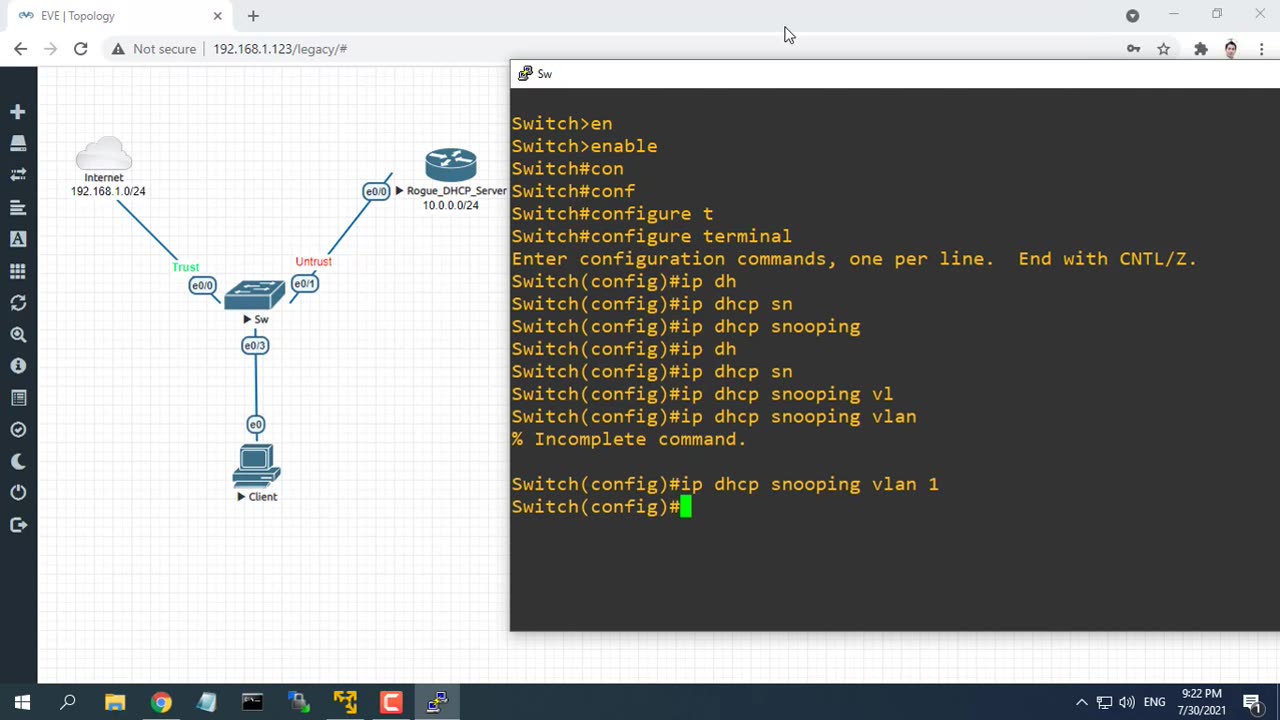
Task: Click the Zoom magnifier sidebar icon
Action: coord(18,335)
